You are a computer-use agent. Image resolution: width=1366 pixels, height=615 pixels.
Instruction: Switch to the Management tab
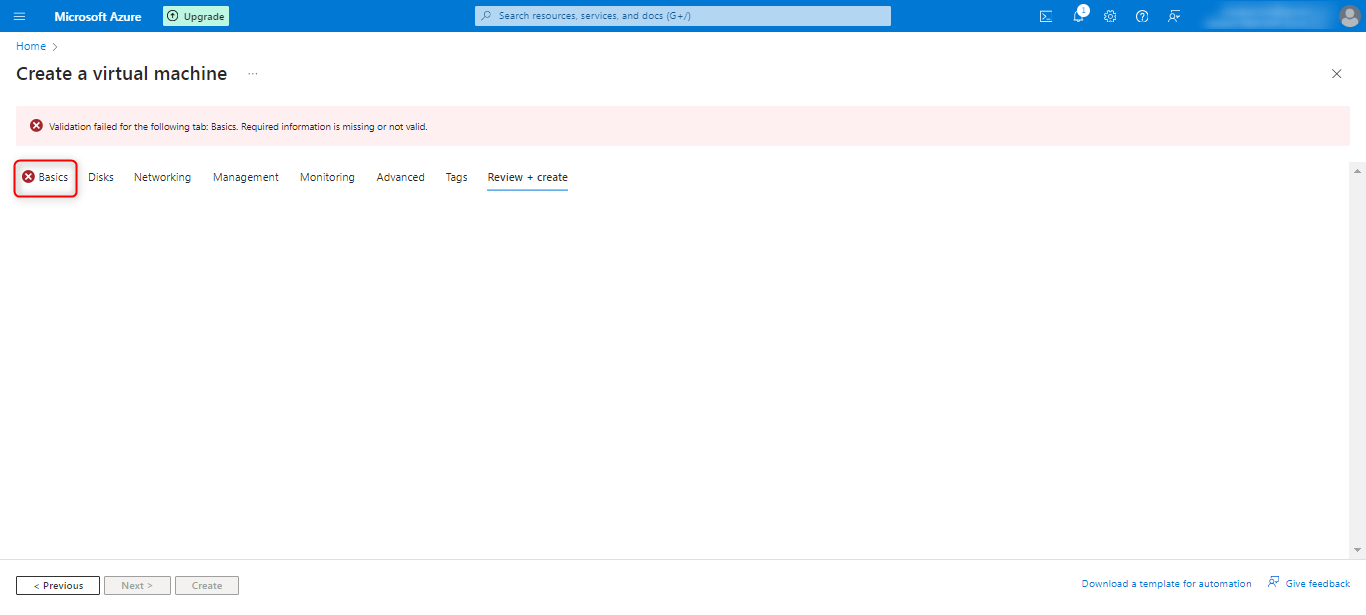point(246,177)
